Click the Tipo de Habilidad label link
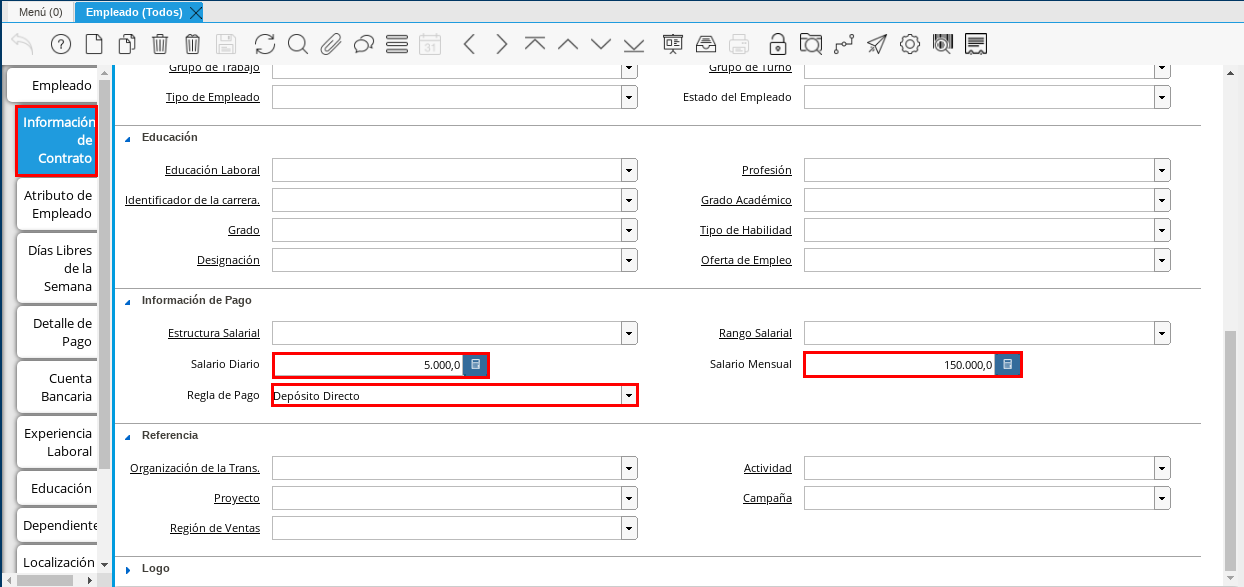The height and width of the screenshot is (587, 1244). point(745,230)
